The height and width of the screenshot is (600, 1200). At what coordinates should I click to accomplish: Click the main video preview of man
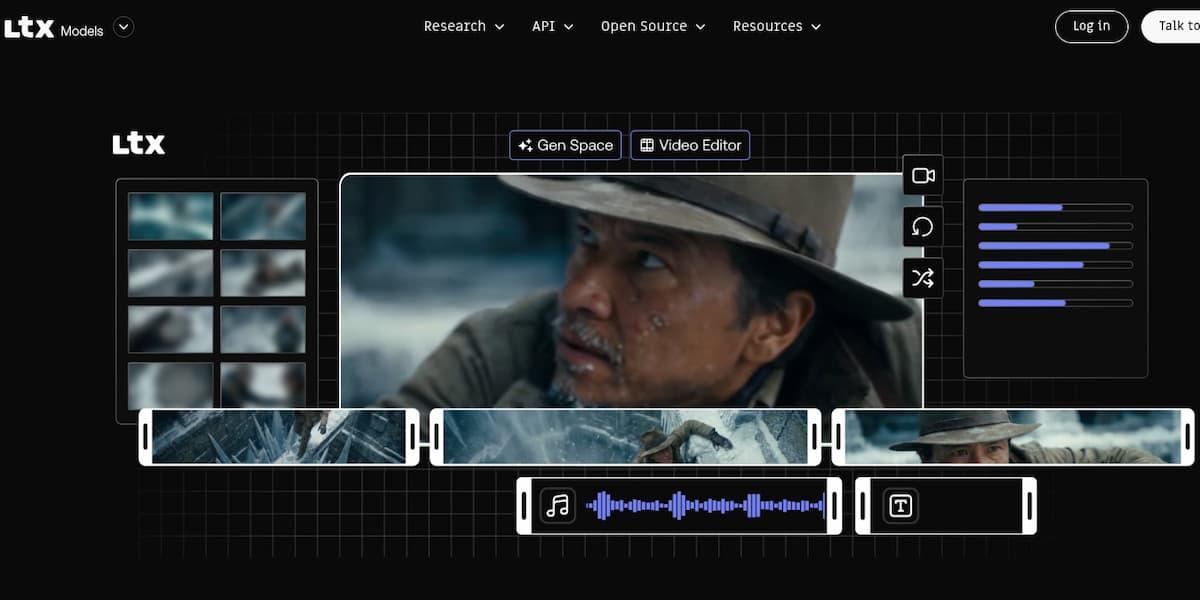point(632,291)
